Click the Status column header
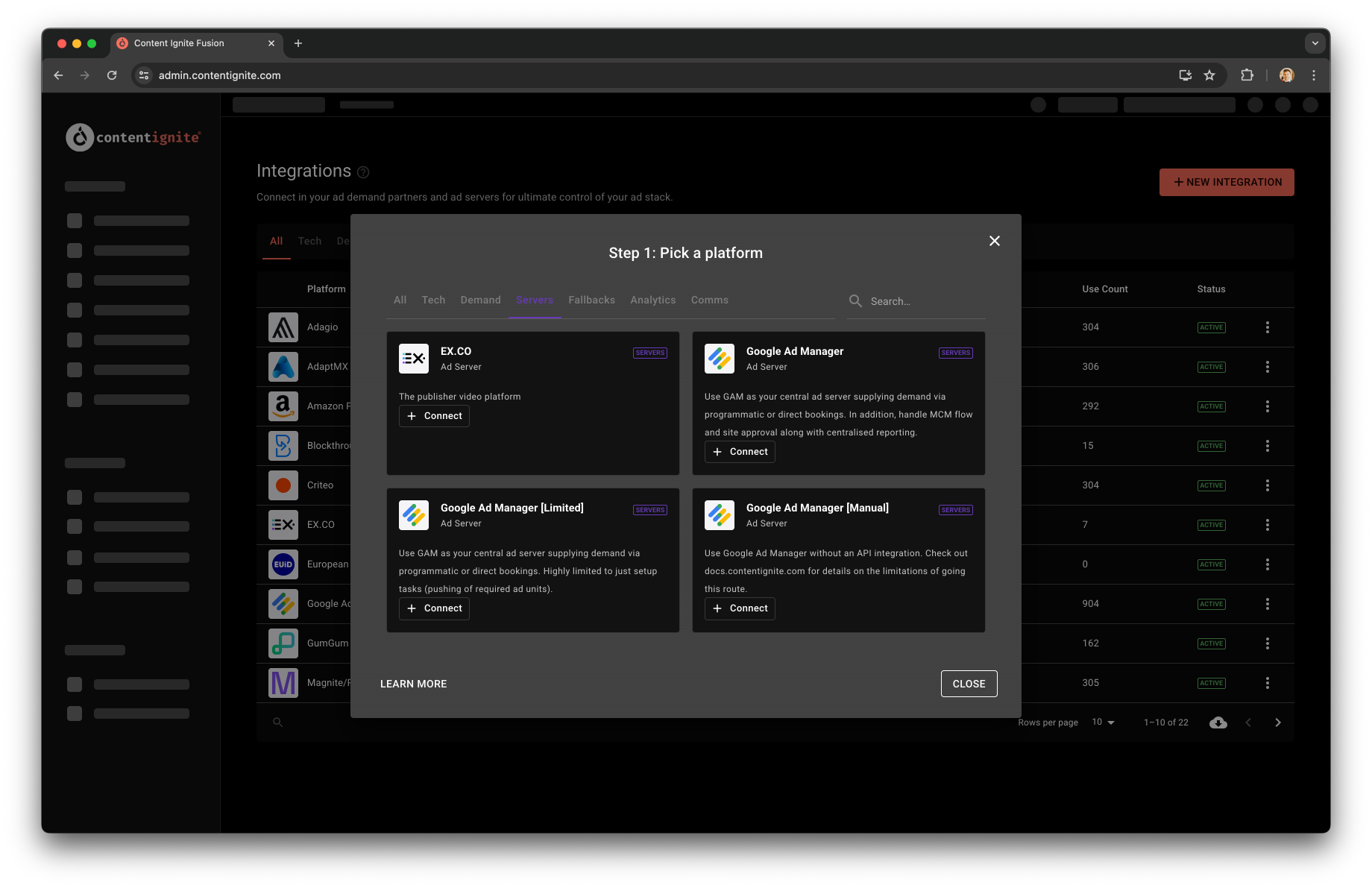The image size is (1372, 888). (1211, 289)
